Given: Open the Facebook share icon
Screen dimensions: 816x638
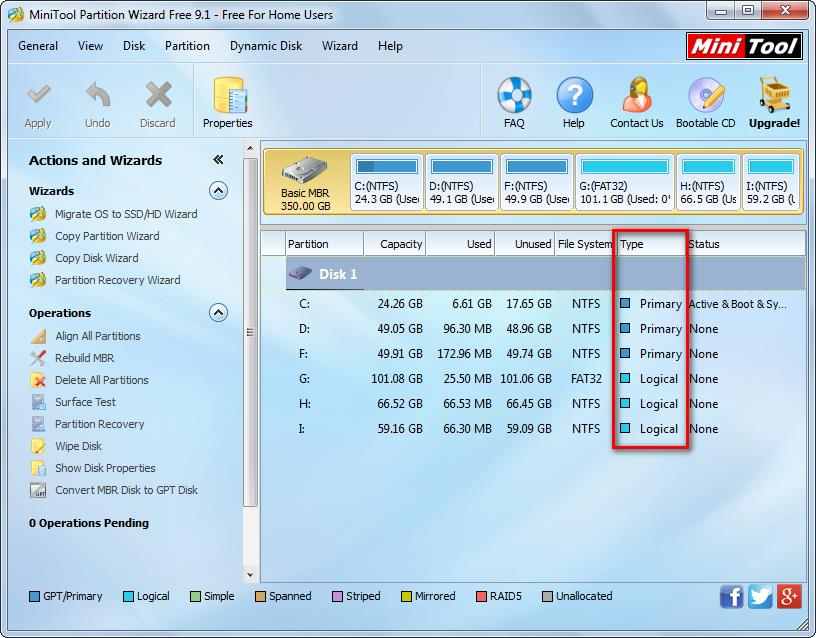Looking at the screenshot, I should coord(732,596).
